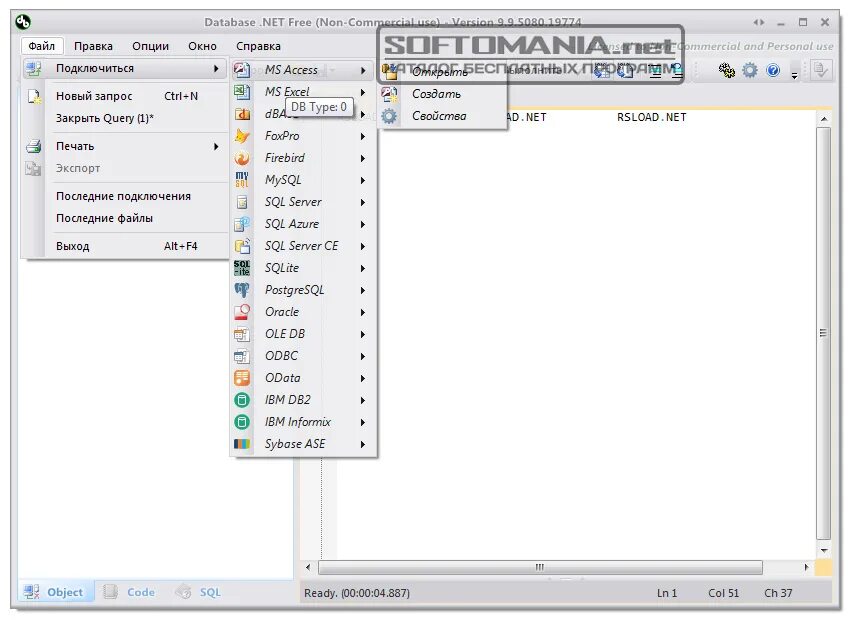Click the horizontal scrollbar thumb
Image resolution: width=850 pixels, height=620 pixels.
coord(540,567)
